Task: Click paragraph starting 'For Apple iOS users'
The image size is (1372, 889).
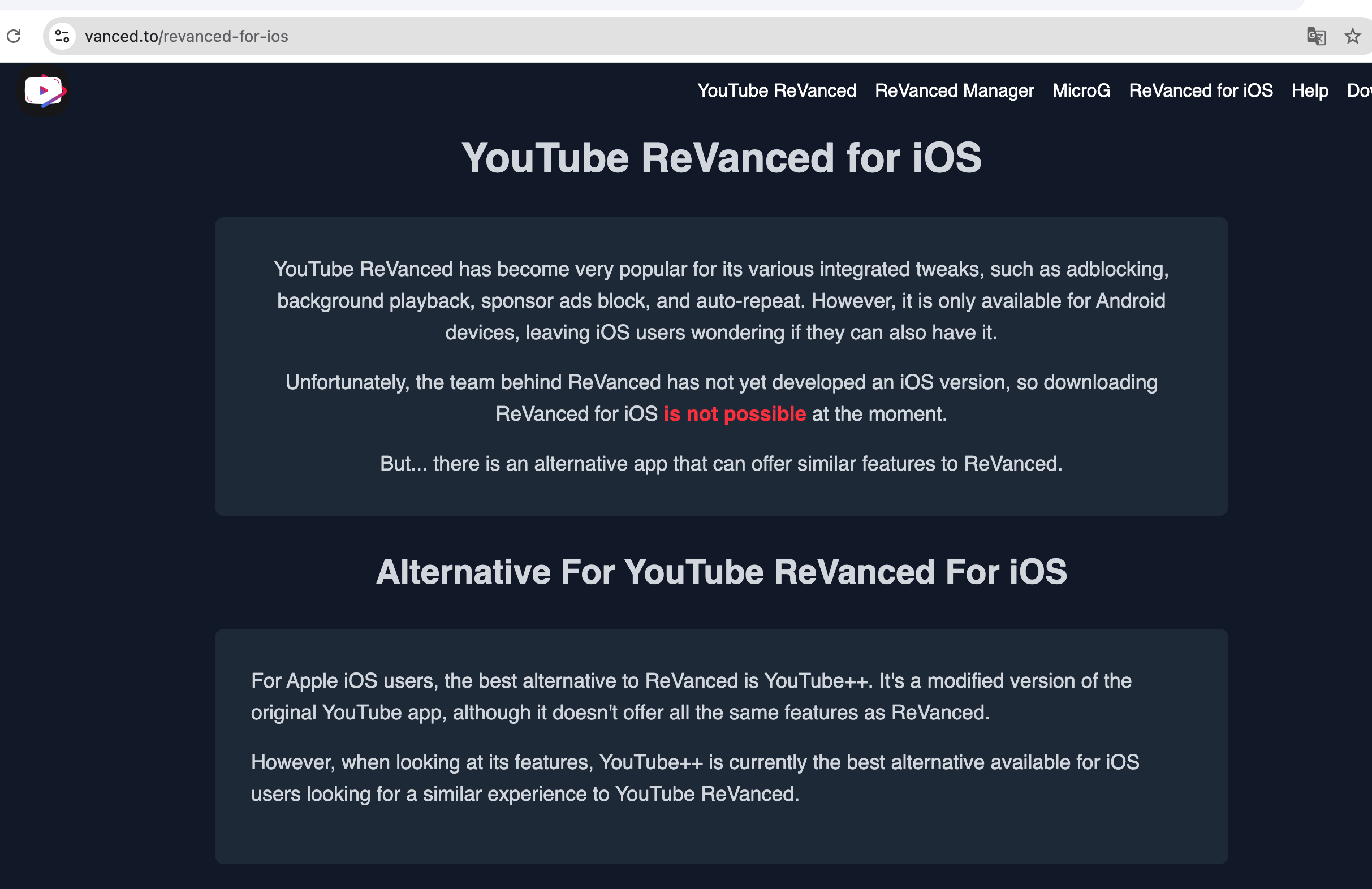Action: coord(691,697)
